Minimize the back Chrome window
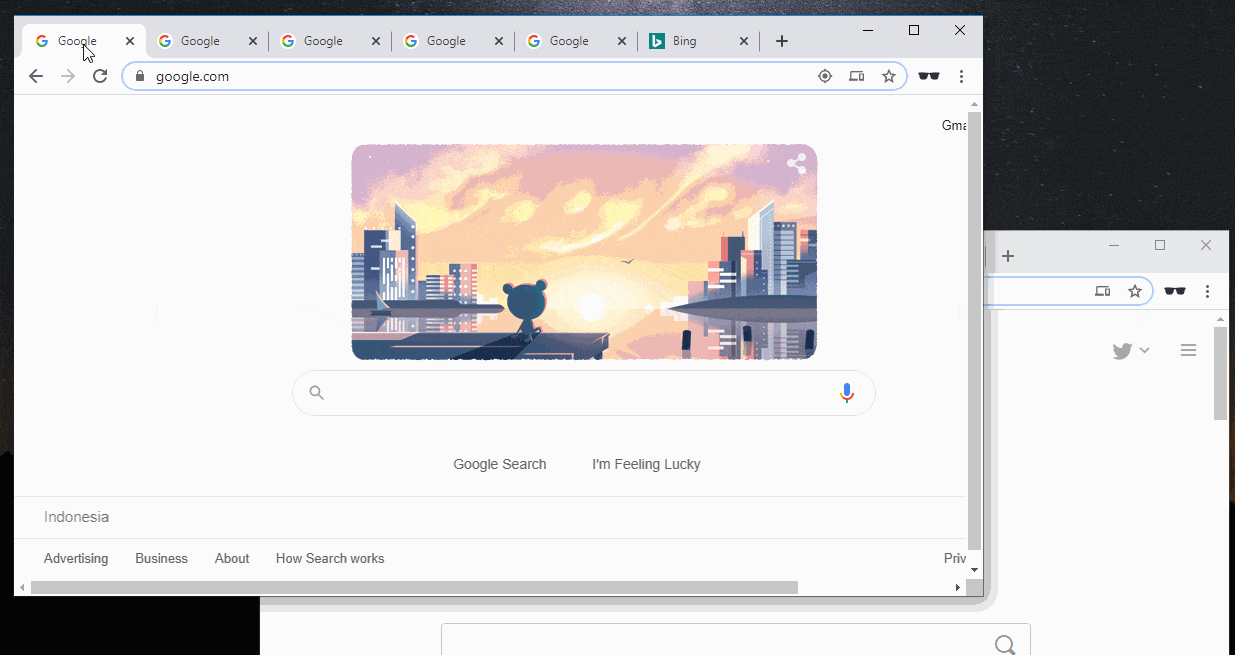1235x655 pixels. (x=1114, y=245)
